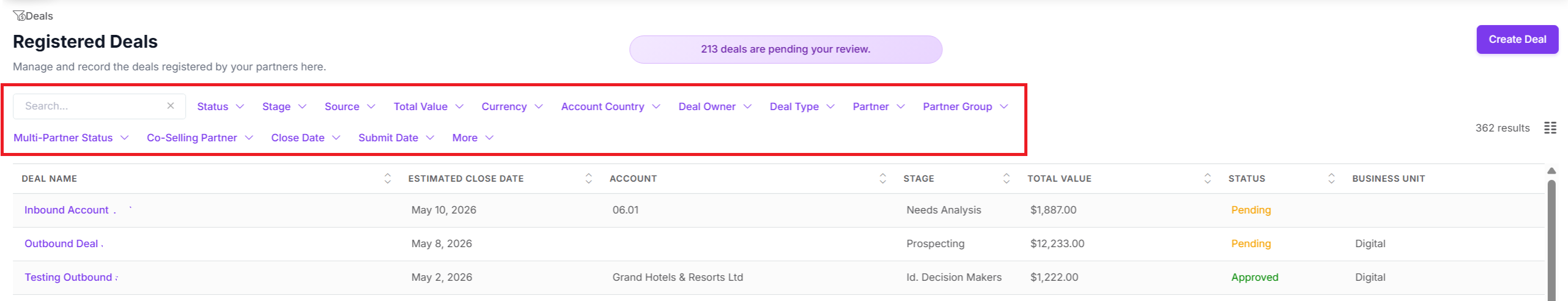Sort by Status column arrows
This screenshot has width=1568, height=301.
1331,178
